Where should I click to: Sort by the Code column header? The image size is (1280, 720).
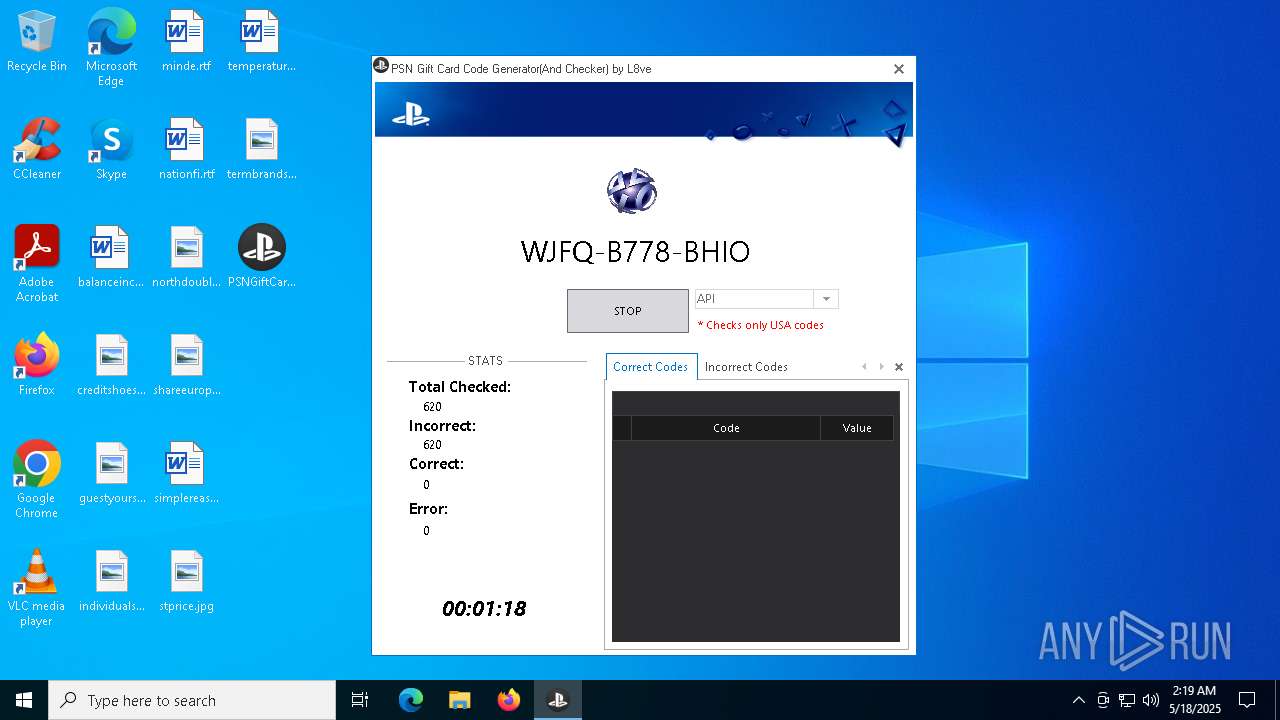(x=726, y=428)
